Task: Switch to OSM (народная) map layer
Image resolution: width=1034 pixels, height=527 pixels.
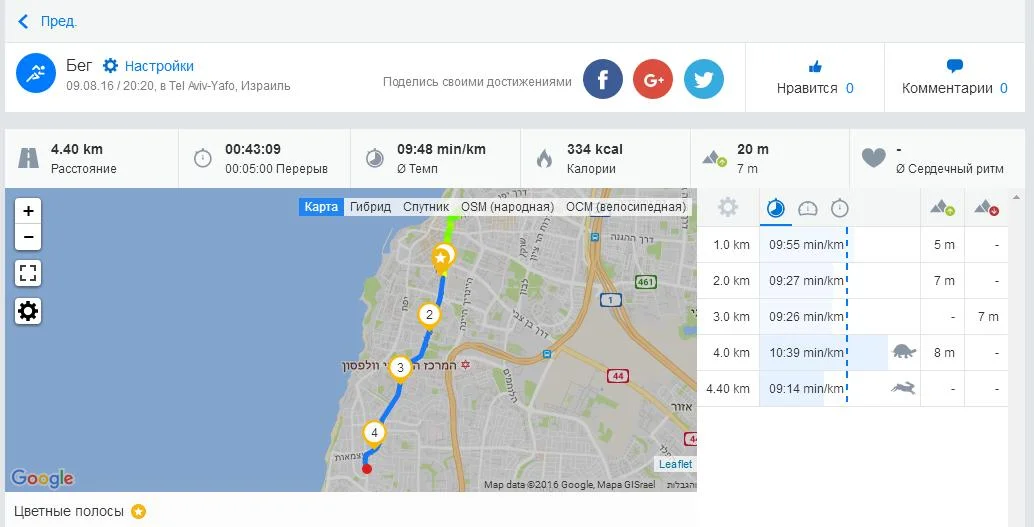Action: pos(507,207)
